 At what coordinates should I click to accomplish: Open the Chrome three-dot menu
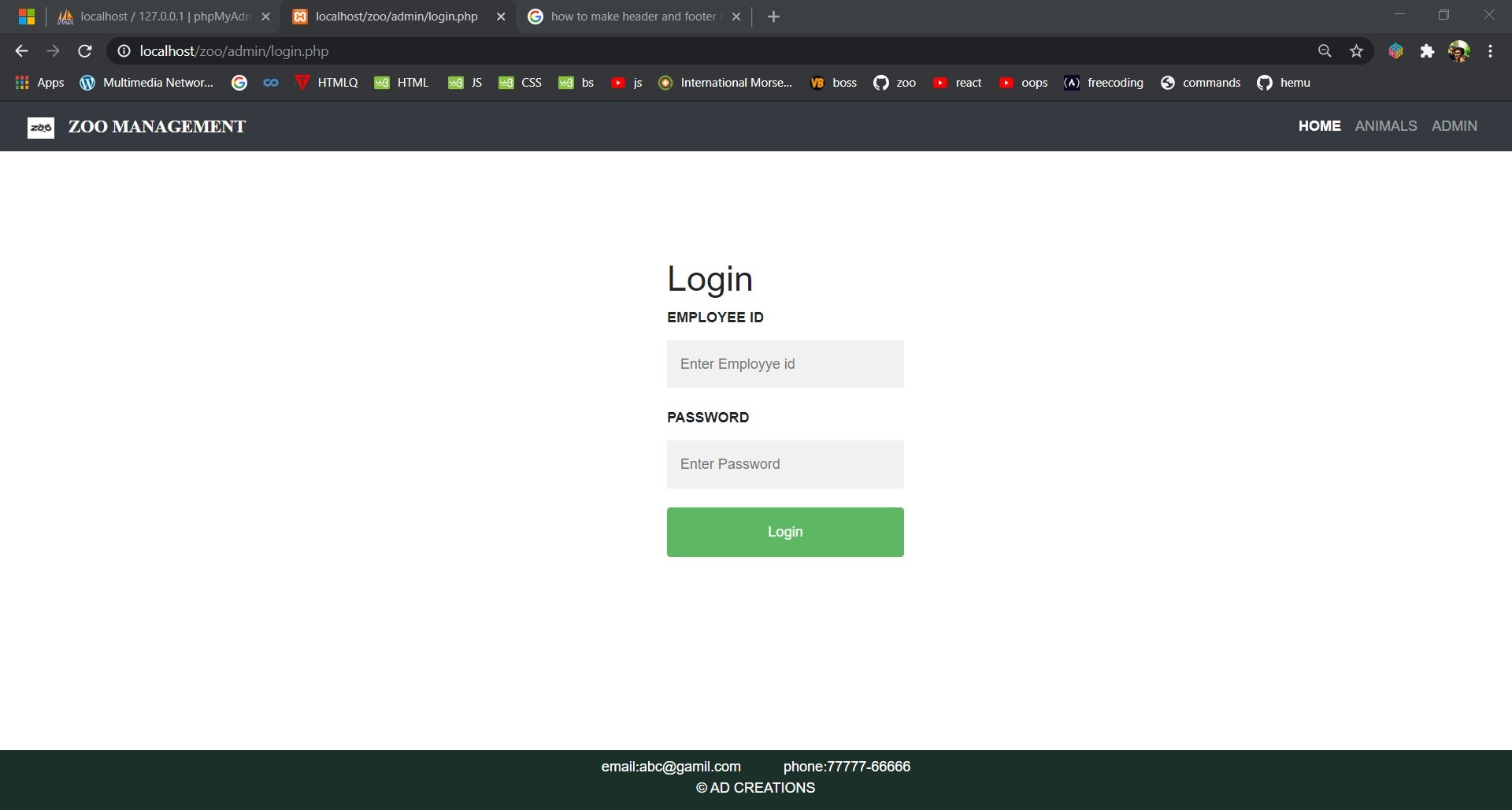pyautogui.click(x=1490, y=50)
